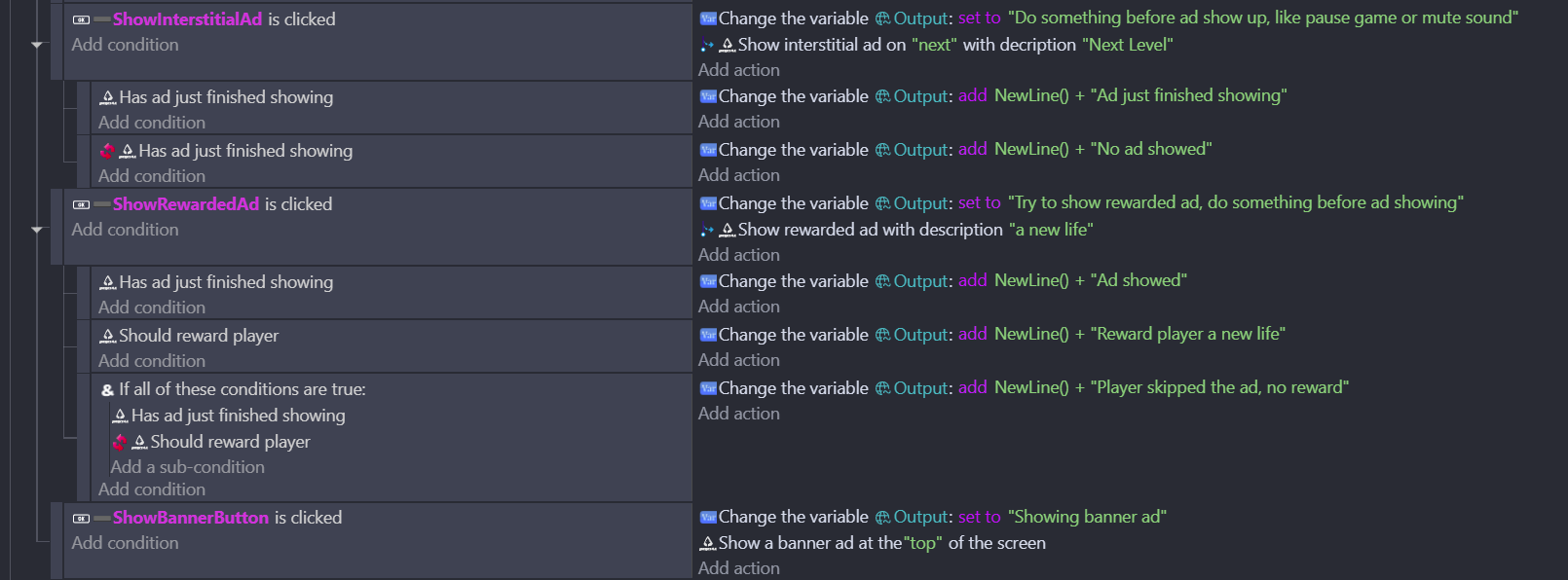The image size is (1568, 580).
Task: Click the Button icon beside ShowRewardedAd
Action: pos(80,203)
